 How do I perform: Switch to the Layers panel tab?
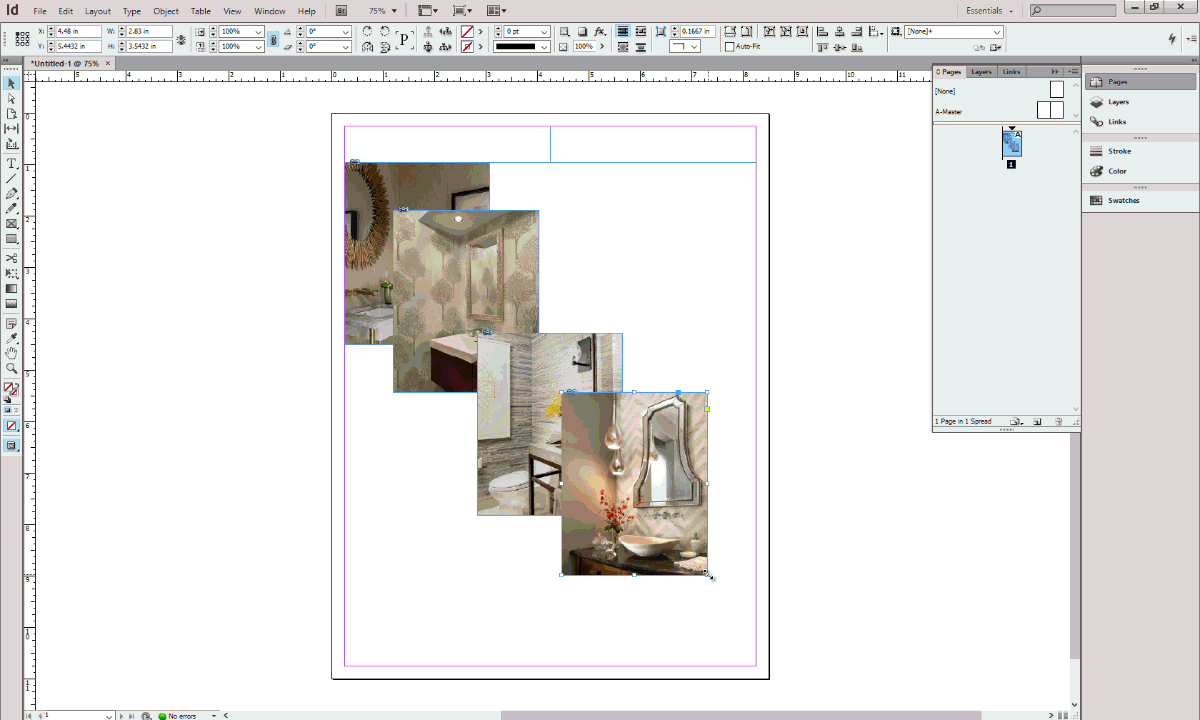tap(981, 70)
